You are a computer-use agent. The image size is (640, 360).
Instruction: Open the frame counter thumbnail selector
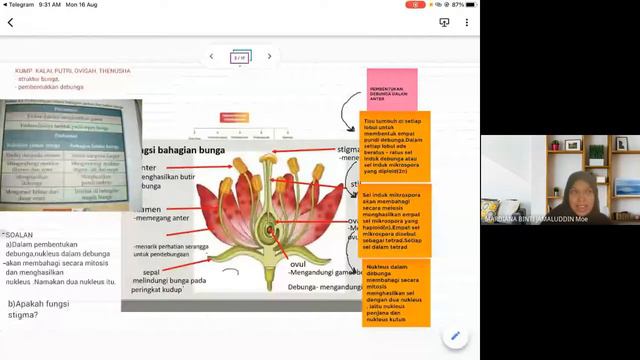[240, 57]
